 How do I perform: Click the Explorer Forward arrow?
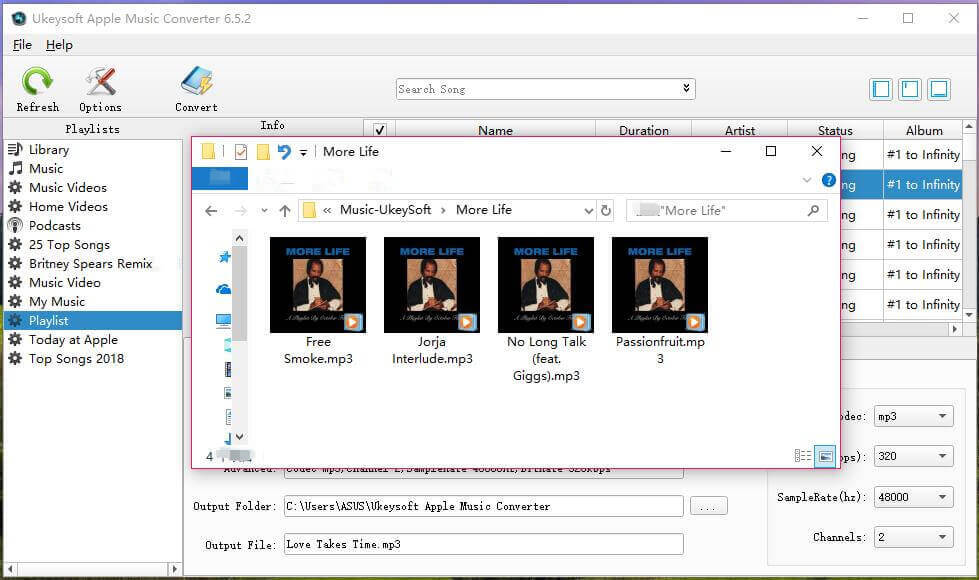[x=240, y=211]
